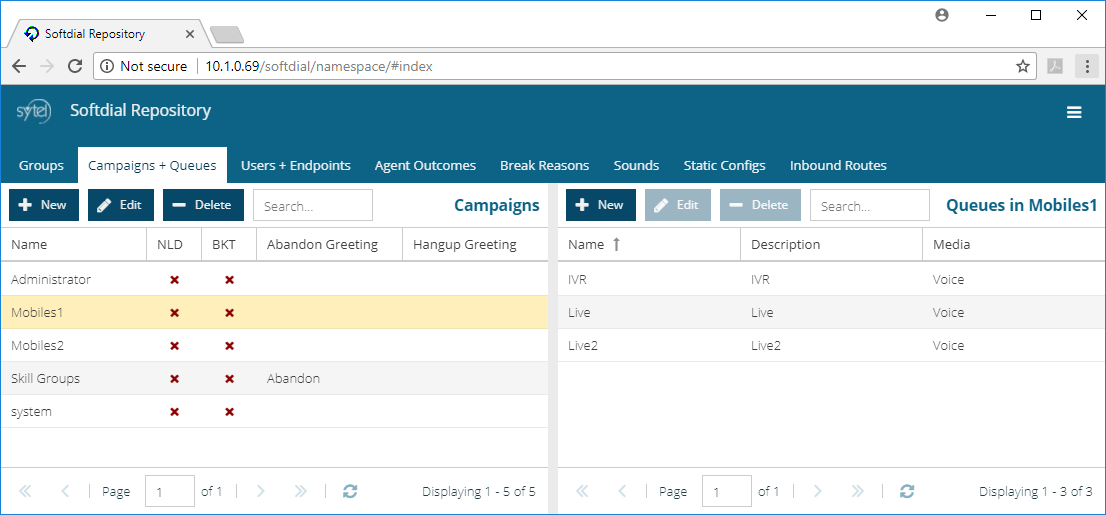Go to first page of Campaigns

25,491
